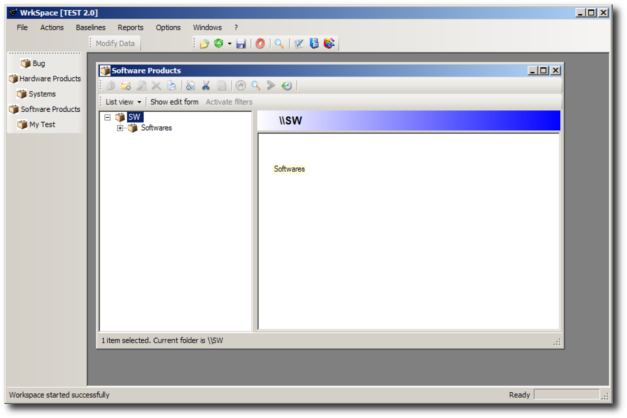Click the green clock back-arrow icon
The height and width of the screenshot is (418, 627).
point(286,86)
